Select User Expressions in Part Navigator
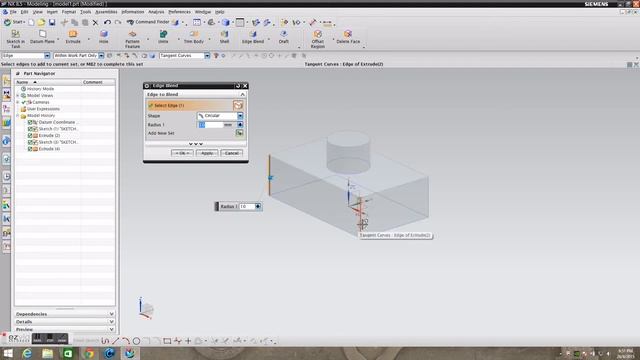The image size is (640, 360). coord(43,109)
